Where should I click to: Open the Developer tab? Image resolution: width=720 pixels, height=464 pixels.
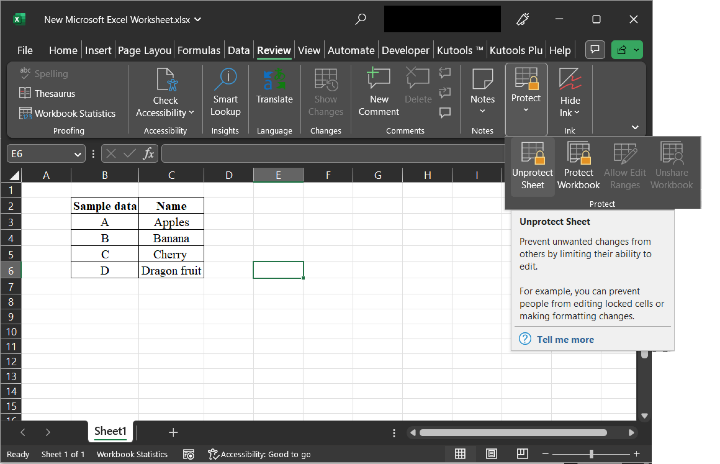(x=406, y=50)
